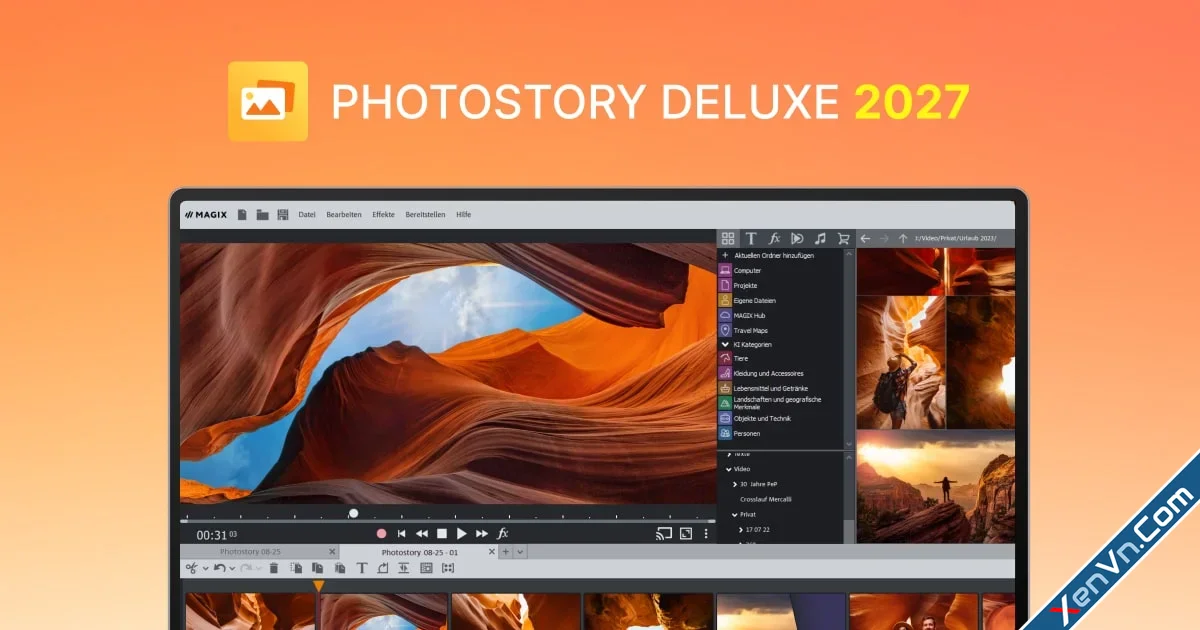Click the 00:31 timecode display
Screen dimensions: 1200x630
tap(216, 535)
